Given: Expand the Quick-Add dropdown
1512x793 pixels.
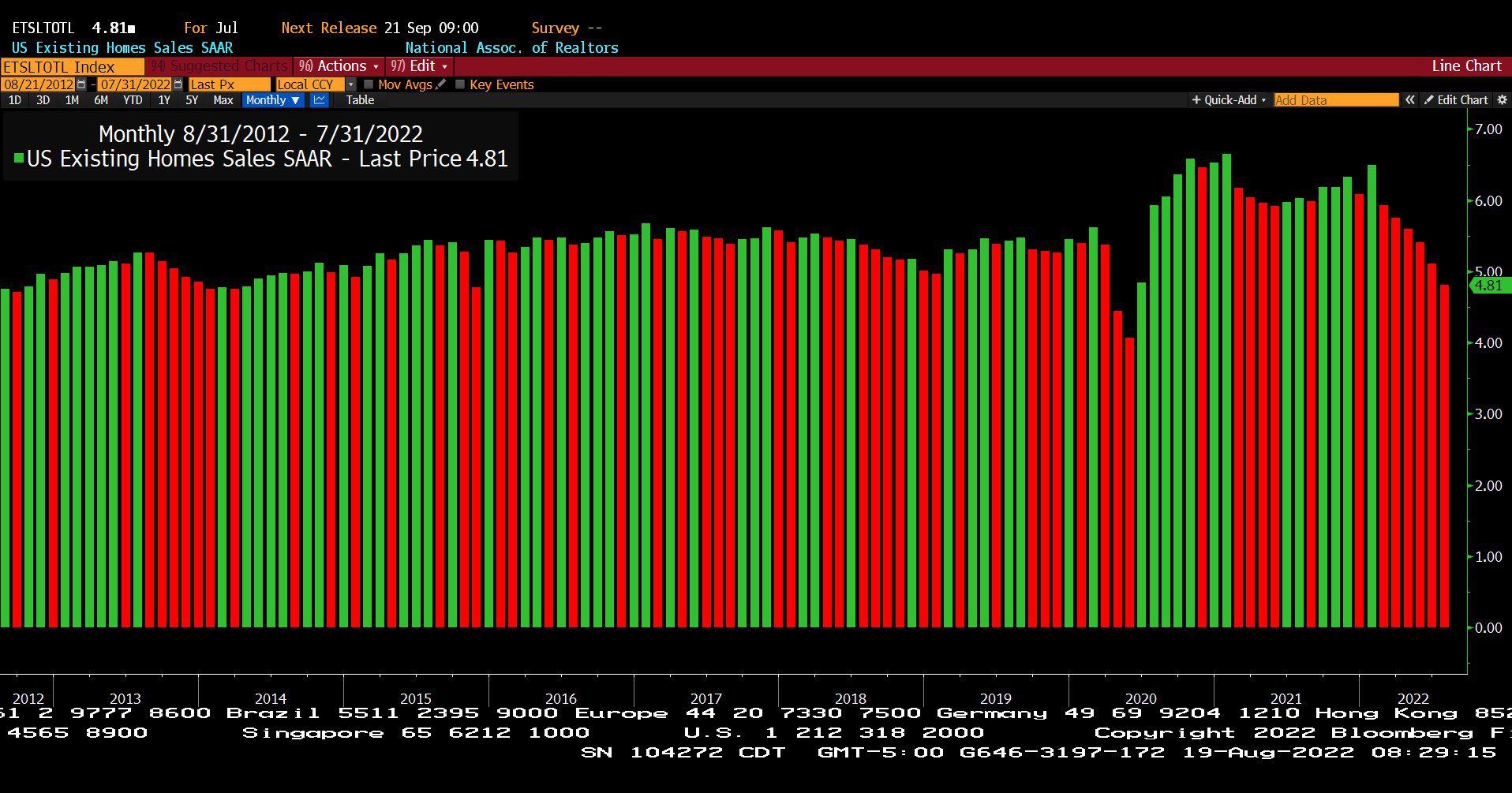Looking at the screenshot, I should (x=1229, y=100).
